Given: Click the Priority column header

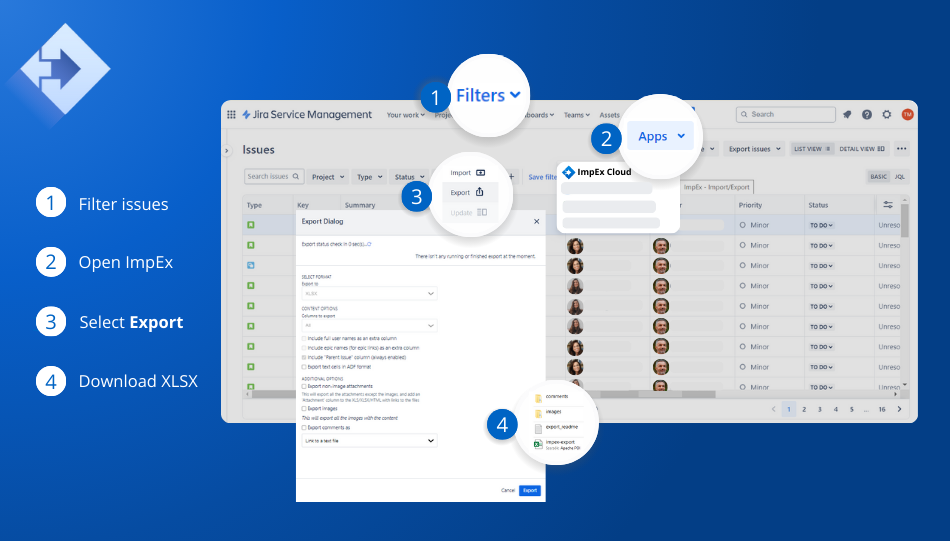Looking at the screenshot, I should coord(750,205).
